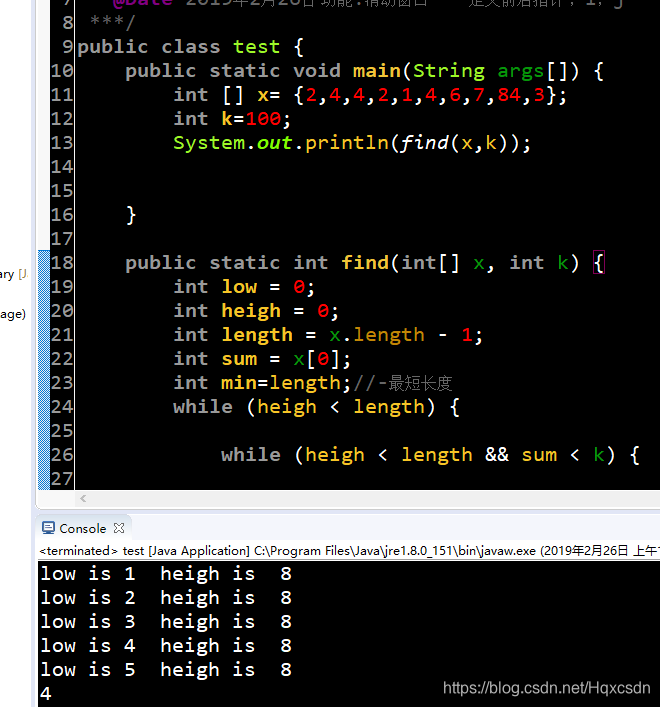Click the '<terminated> test' console status line
The width and height of the screenshot is (660, 707).
[x=349, y=551]
